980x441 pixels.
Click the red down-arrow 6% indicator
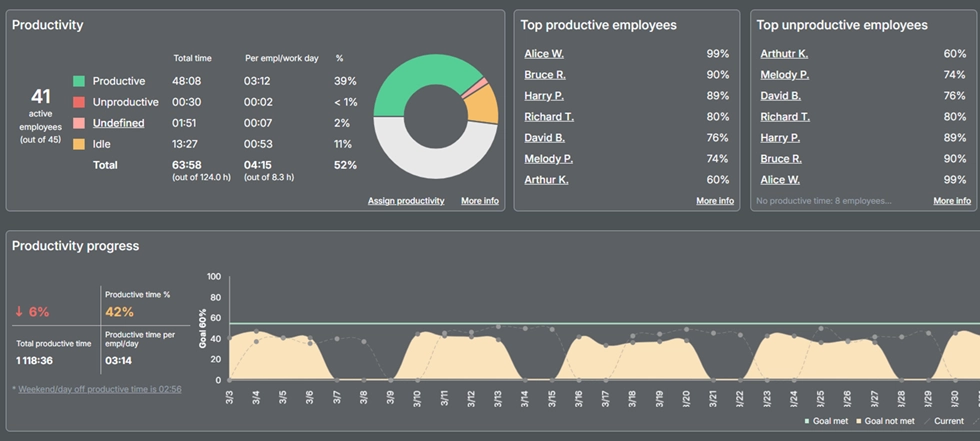[x=31, y=312]
